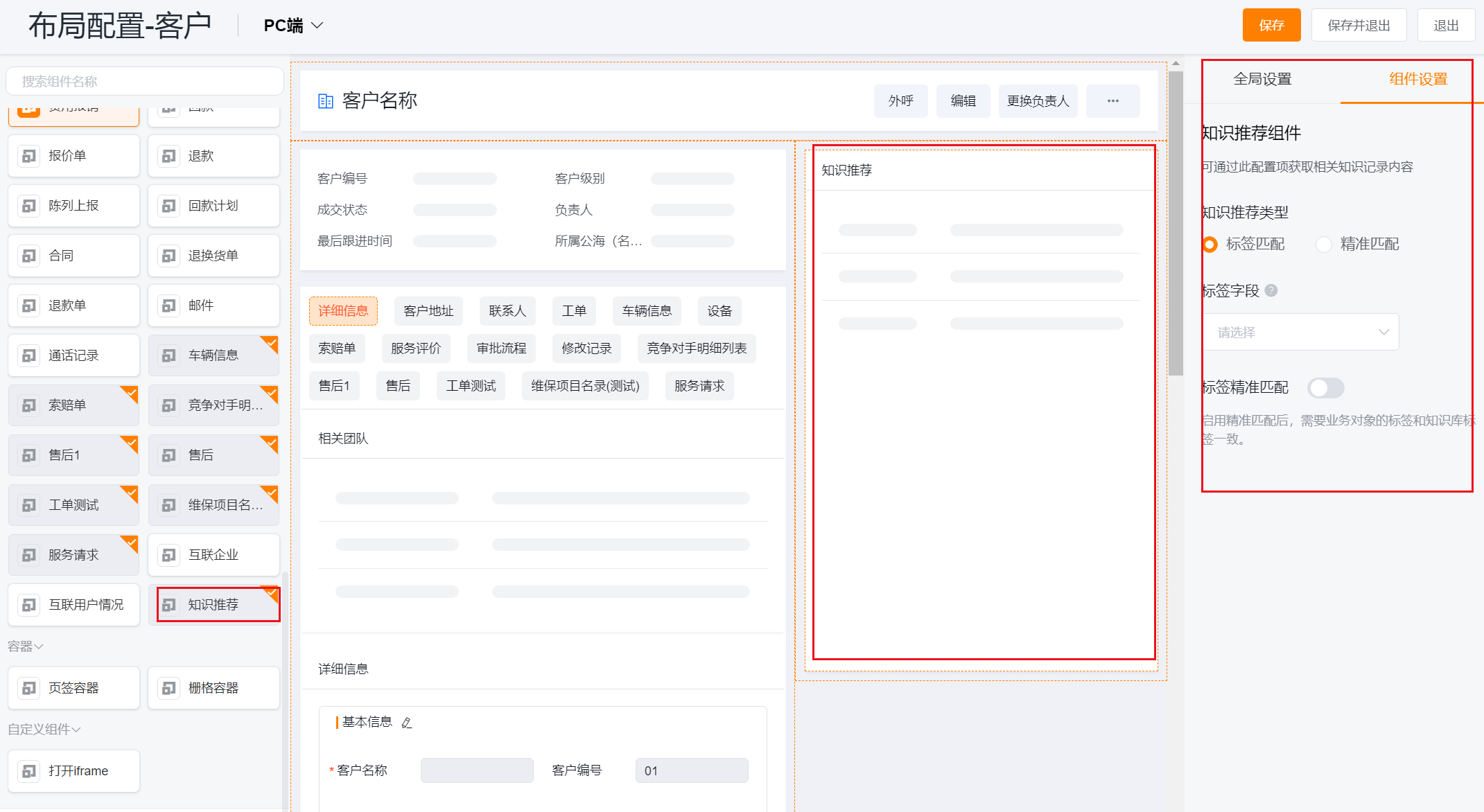
Task: Click the canvas vertical scrollbar thumb
Action: (1176, 222)
